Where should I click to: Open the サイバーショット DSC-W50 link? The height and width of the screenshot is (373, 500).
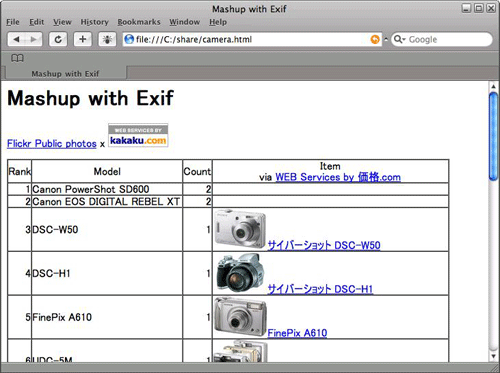(324, 245)
